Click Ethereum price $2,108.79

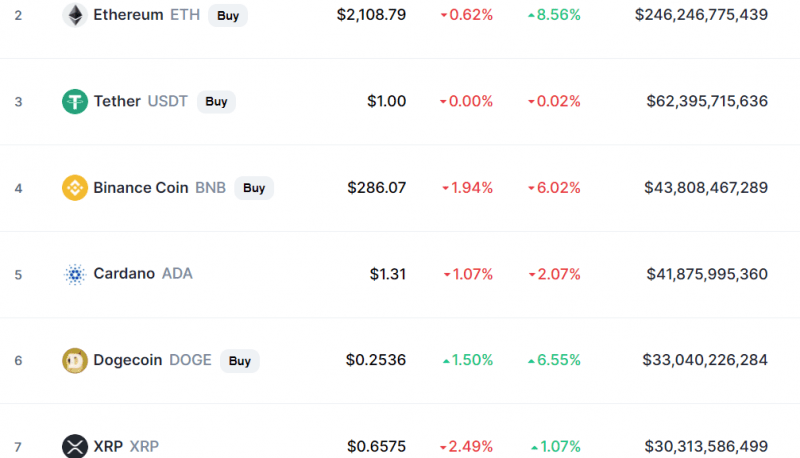371,15
